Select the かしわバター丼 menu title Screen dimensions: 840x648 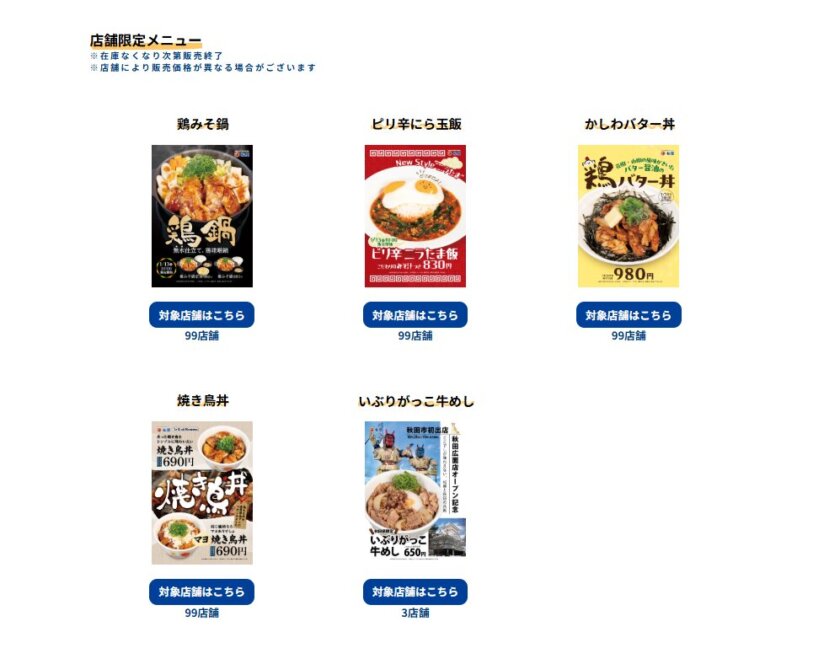coord(629,124)
